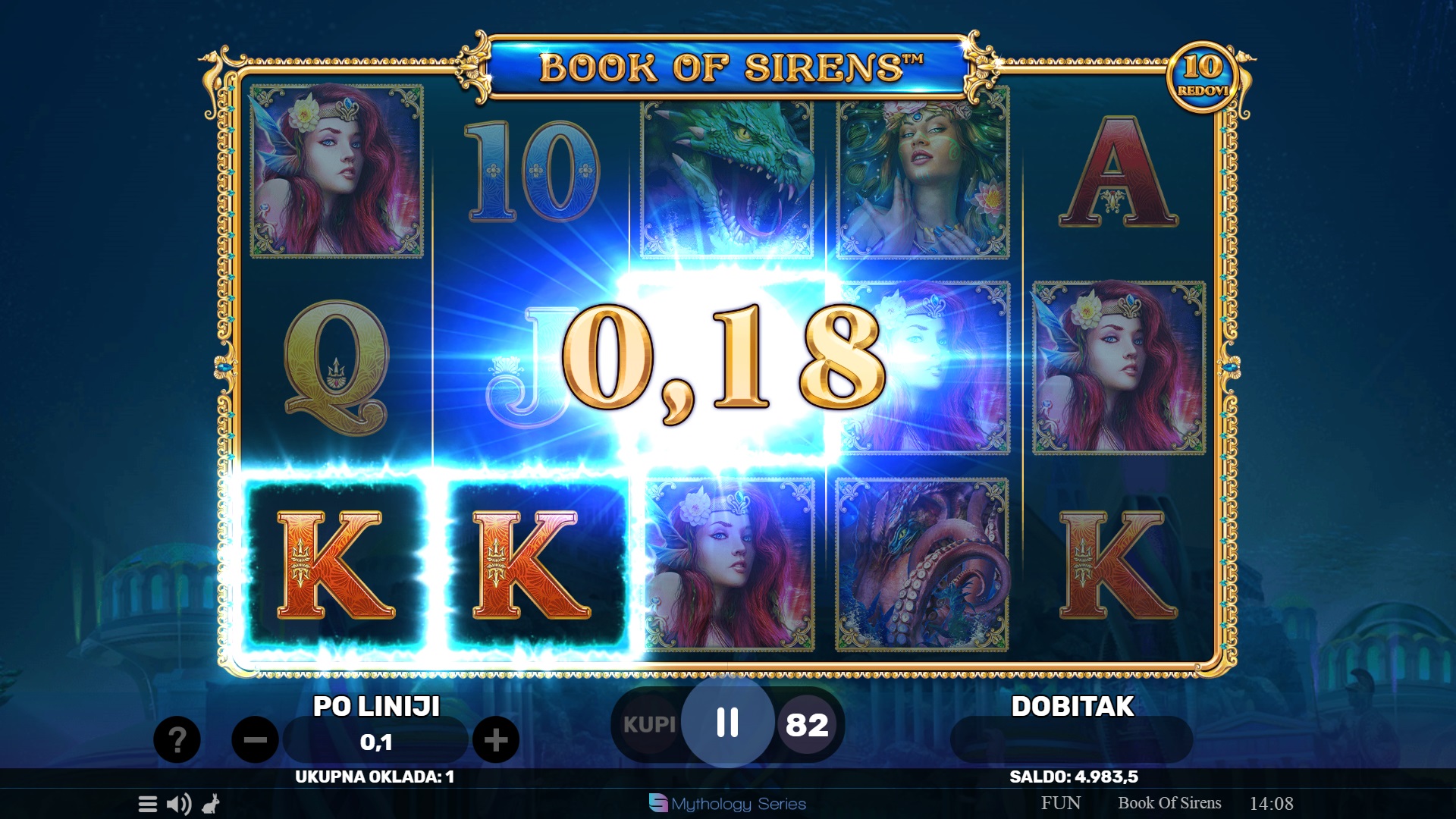Mute the game sound speaker icon
Image resolution: width=1456 pixels, height=819 pixels.
point(179,804)
